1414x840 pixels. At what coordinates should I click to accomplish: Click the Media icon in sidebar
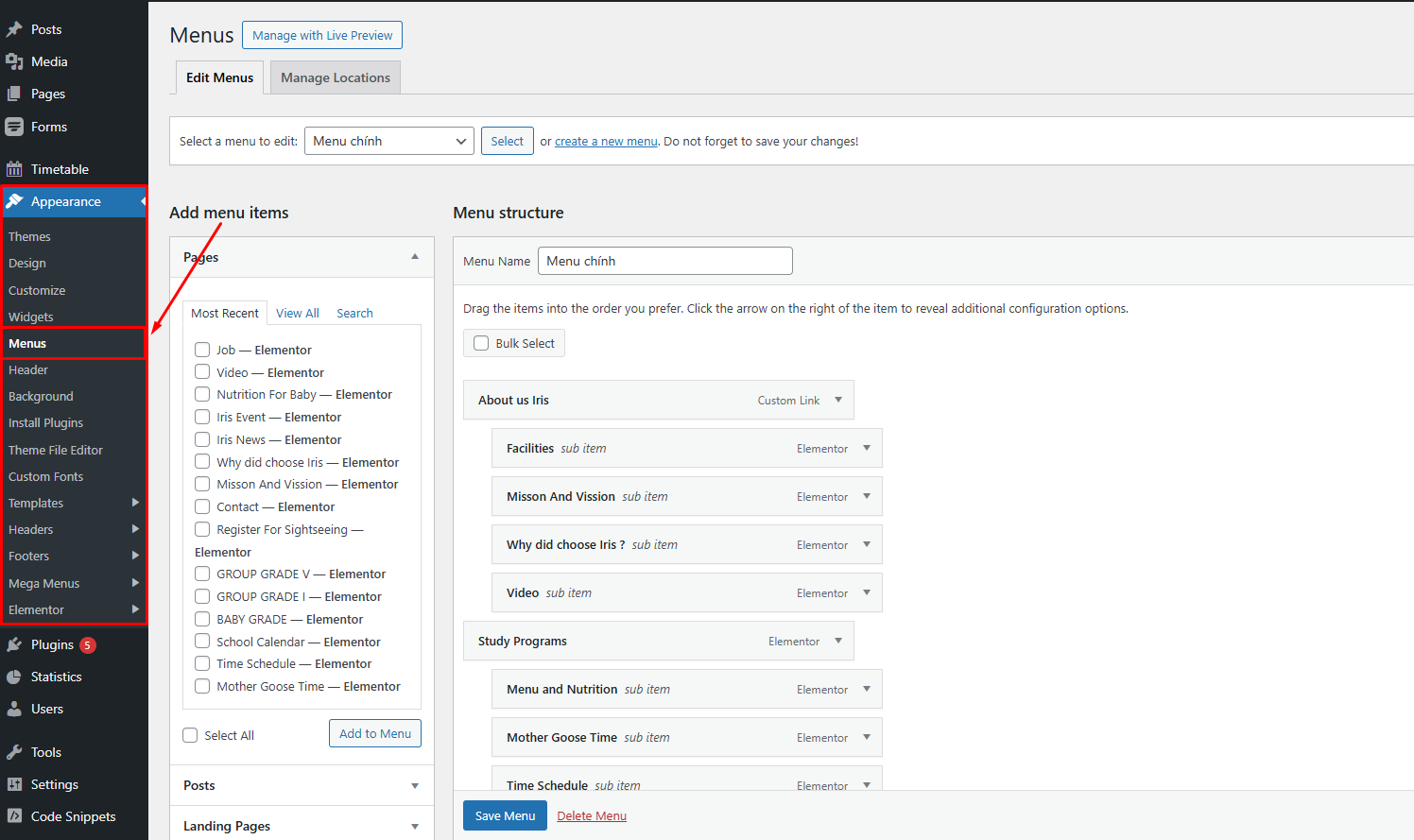point(14,61)
